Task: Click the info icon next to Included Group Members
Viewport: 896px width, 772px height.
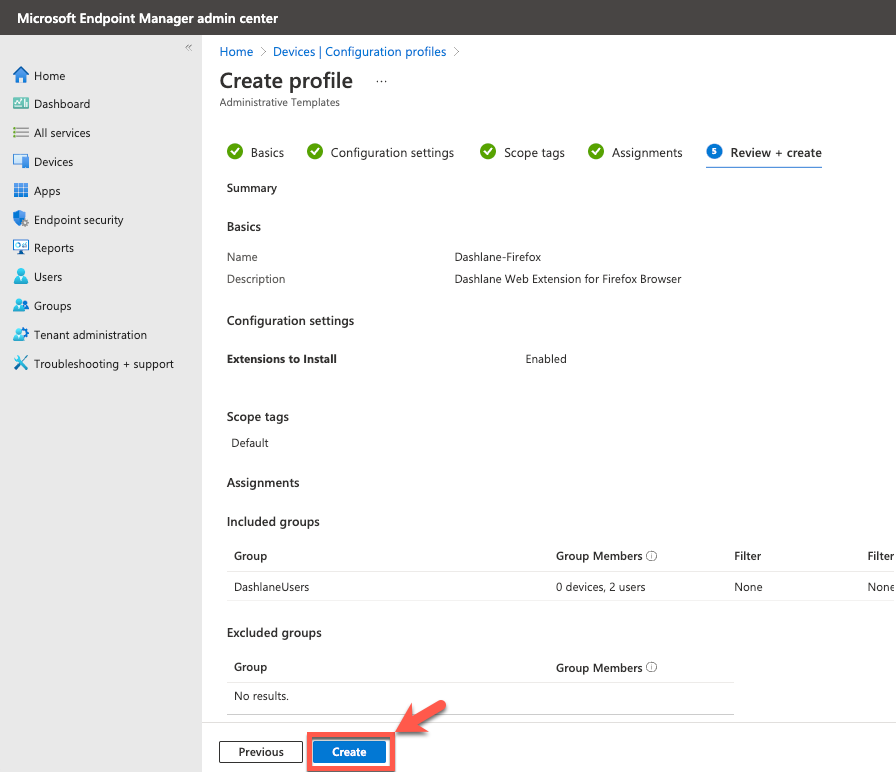Action: (651, 555)
